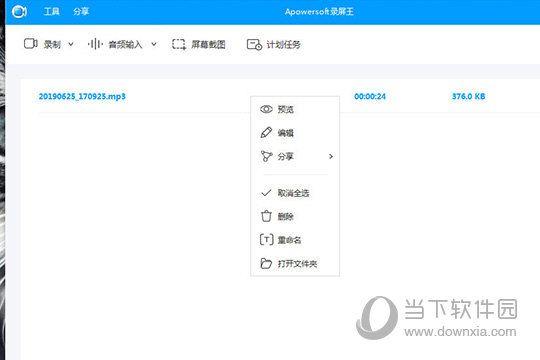This screenshot has height=360, width=540.
Task: Choose 预览 from context menu
Action: pos(295,110)
